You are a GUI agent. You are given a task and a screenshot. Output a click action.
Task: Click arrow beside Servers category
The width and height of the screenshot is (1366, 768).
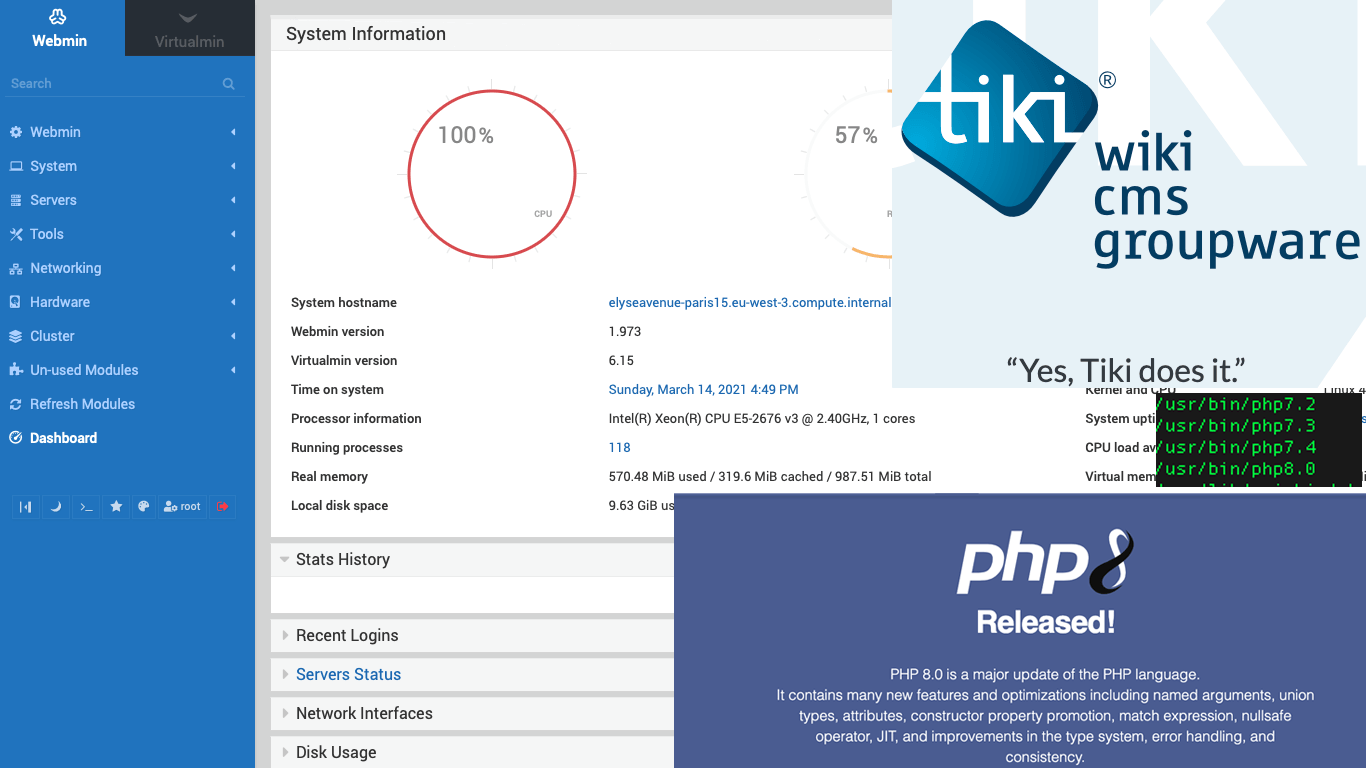point(233,200)
